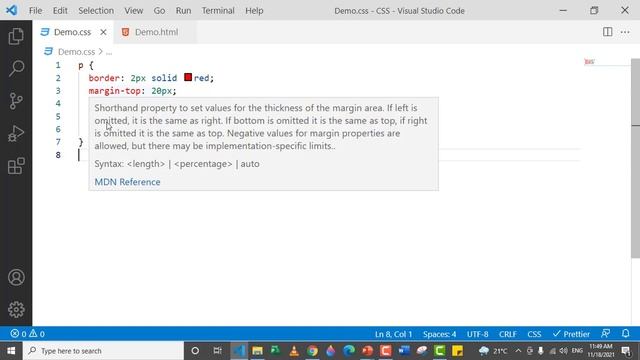Close the Demo.css tab
Image resolution: width=640 pixels, height=360 pixels.
pos(103,32)
